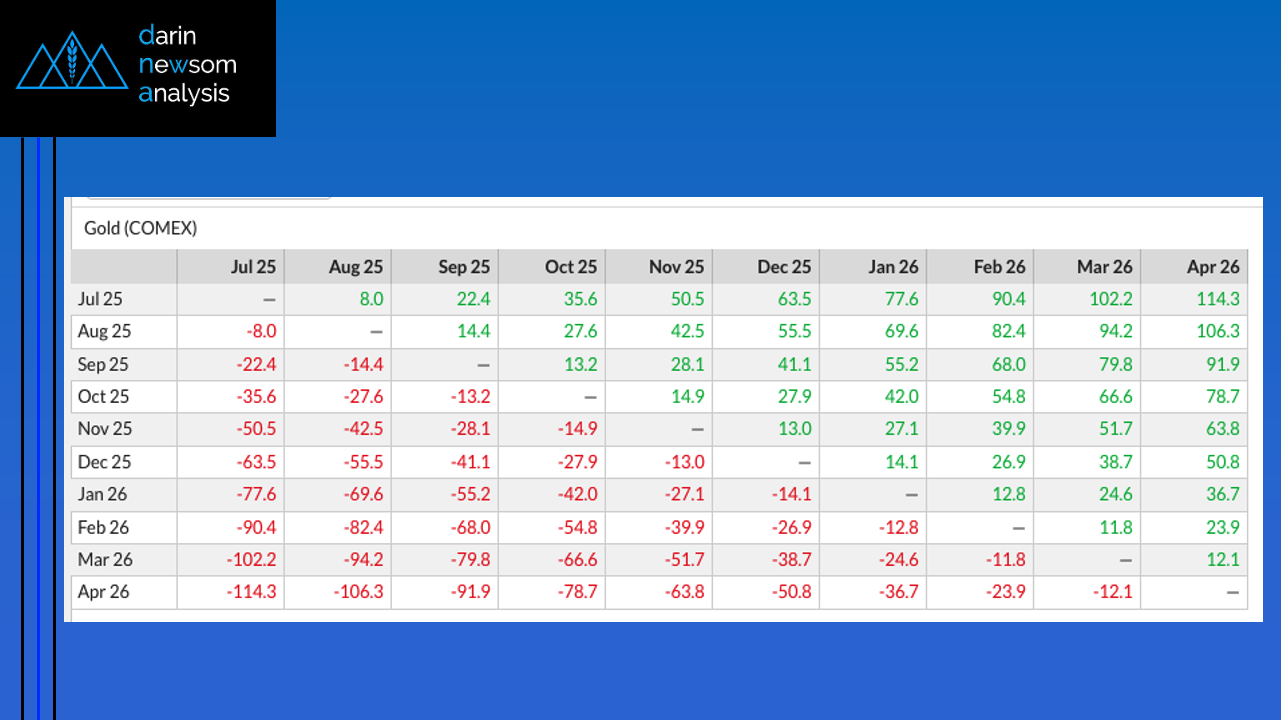Viewport: 1281px width, 720px height.
Task: Click the Sep 25 row label
Action: (104, 364)
